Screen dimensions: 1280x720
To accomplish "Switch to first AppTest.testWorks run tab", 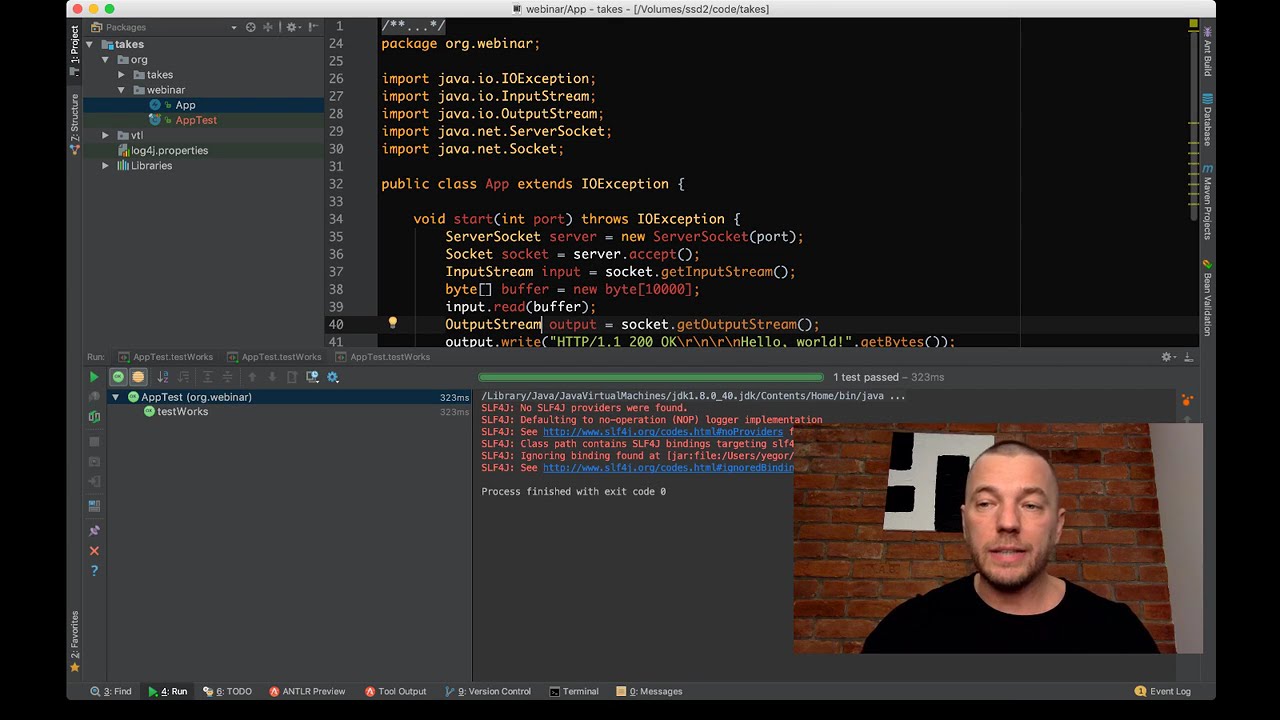I will point(166,357).
